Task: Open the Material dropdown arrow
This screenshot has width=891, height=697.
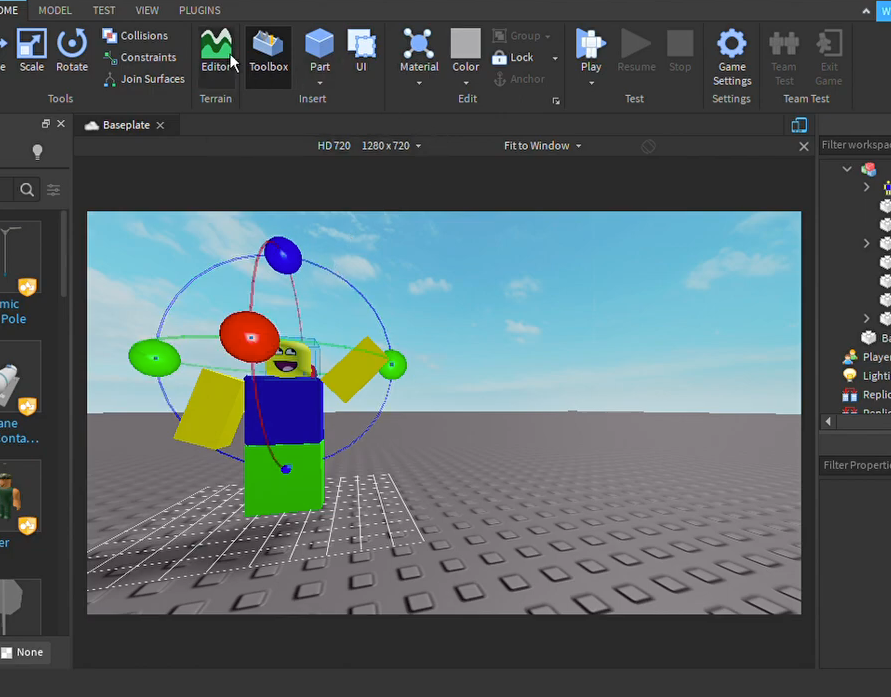Action: click(x=419, y=83)
